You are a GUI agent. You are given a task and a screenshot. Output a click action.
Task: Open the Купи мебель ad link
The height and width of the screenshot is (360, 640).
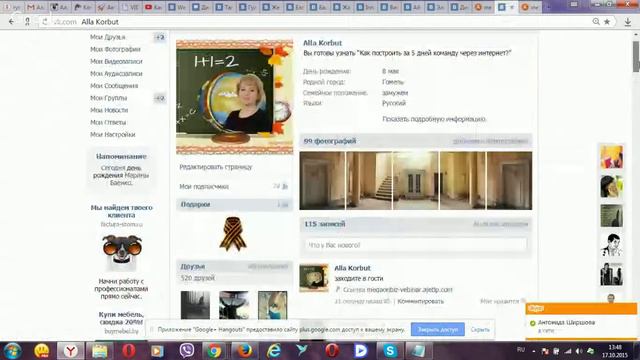(121, 318)
